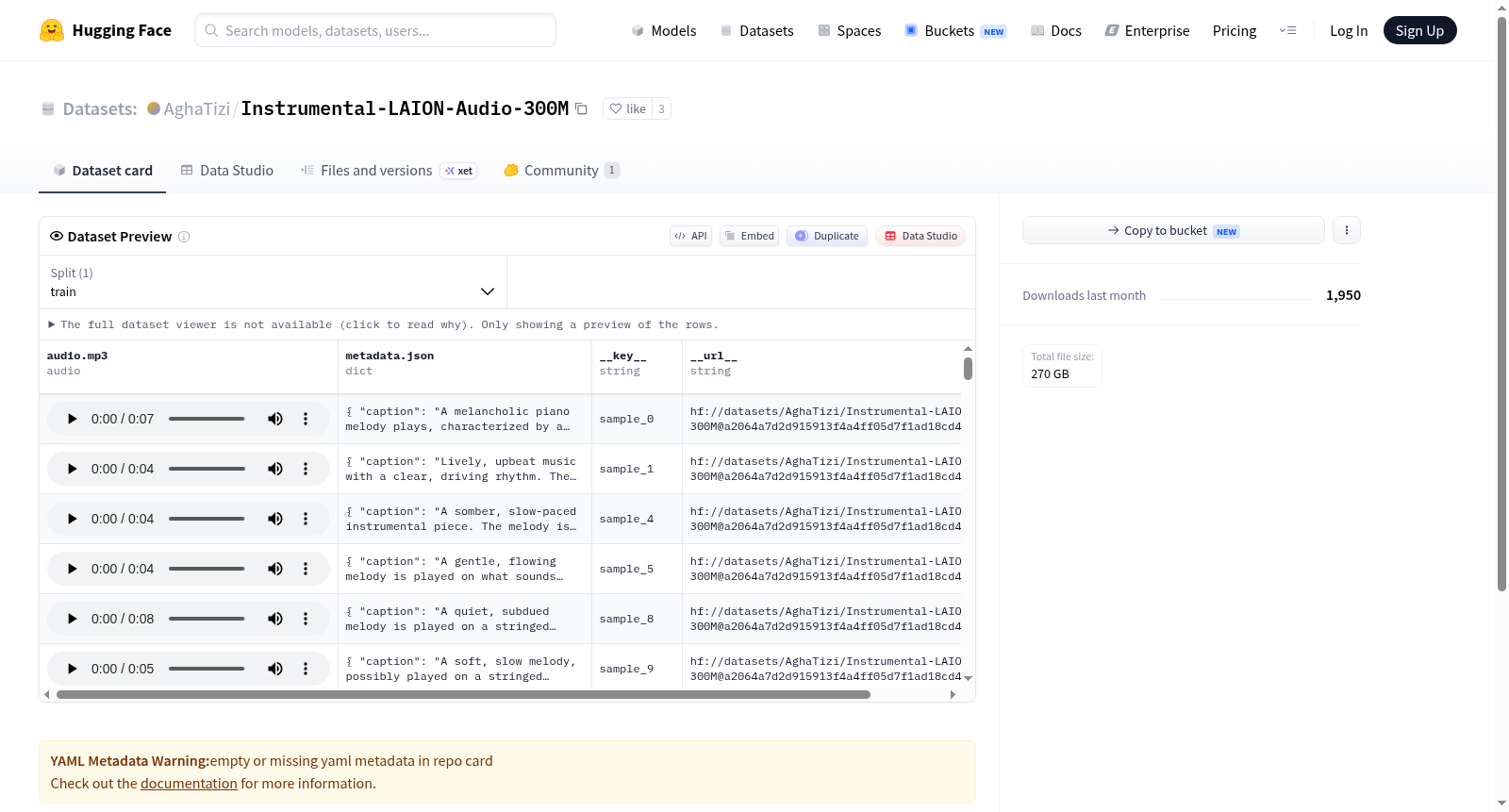Open Enterprise in the top navigation
This screenshot has height=812, width=1509.
pos(1148,30)
